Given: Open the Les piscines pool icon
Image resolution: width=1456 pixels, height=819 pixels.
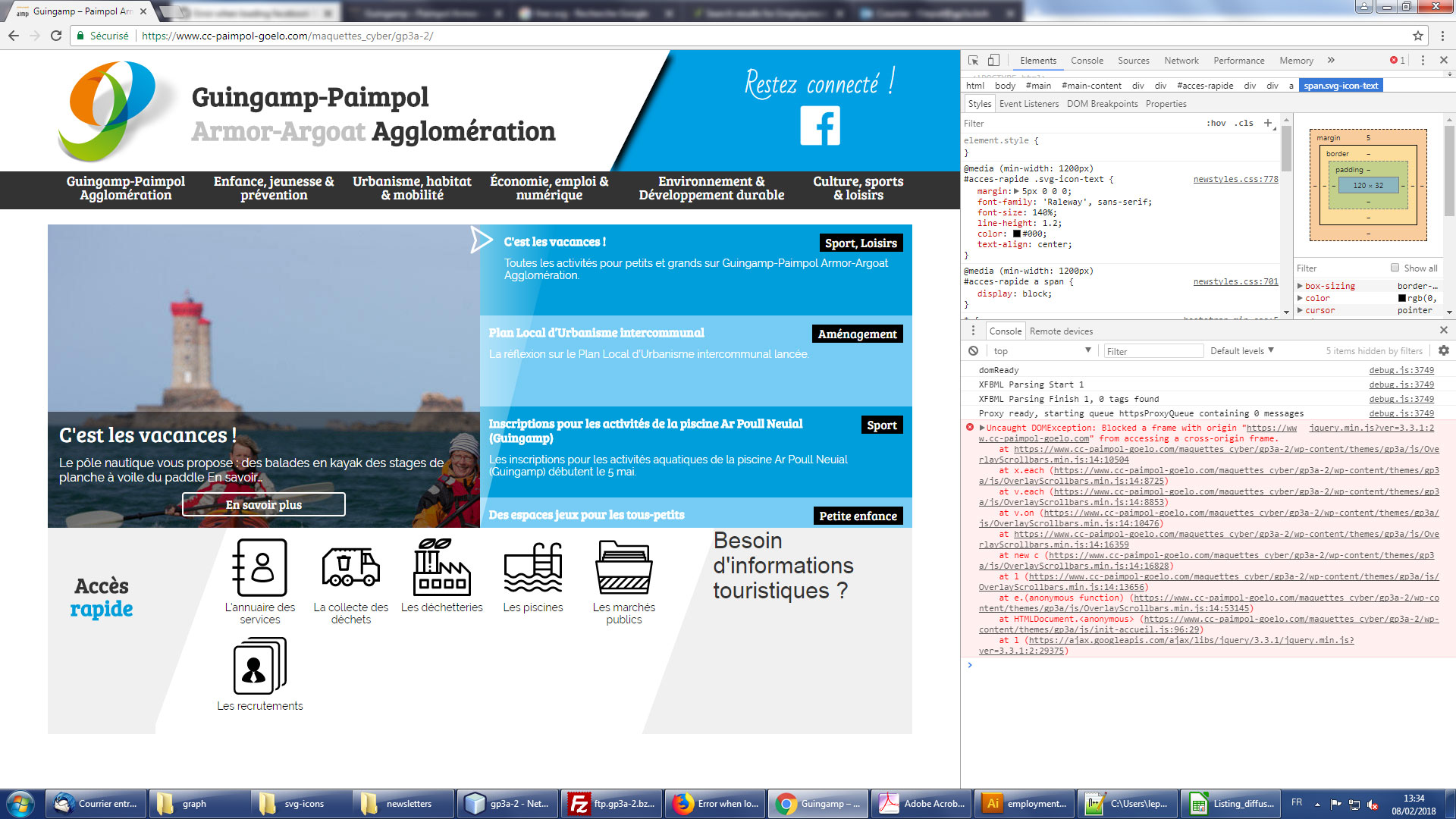Looking at the screenshot, I should pyautogui.click(x=533, y=567).
